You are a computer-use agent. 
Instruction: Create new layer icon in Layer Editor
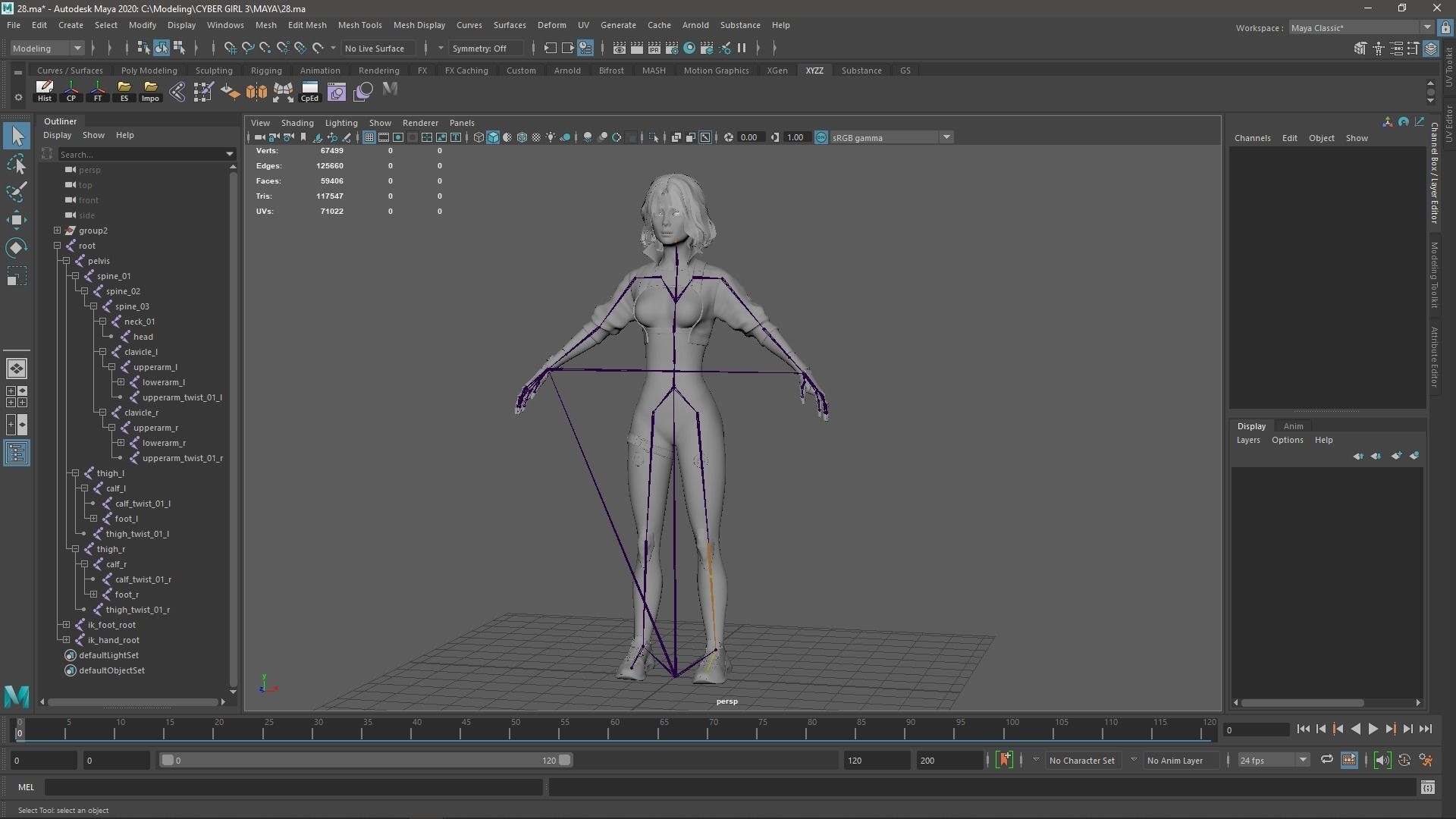[x=1396, y=456]
